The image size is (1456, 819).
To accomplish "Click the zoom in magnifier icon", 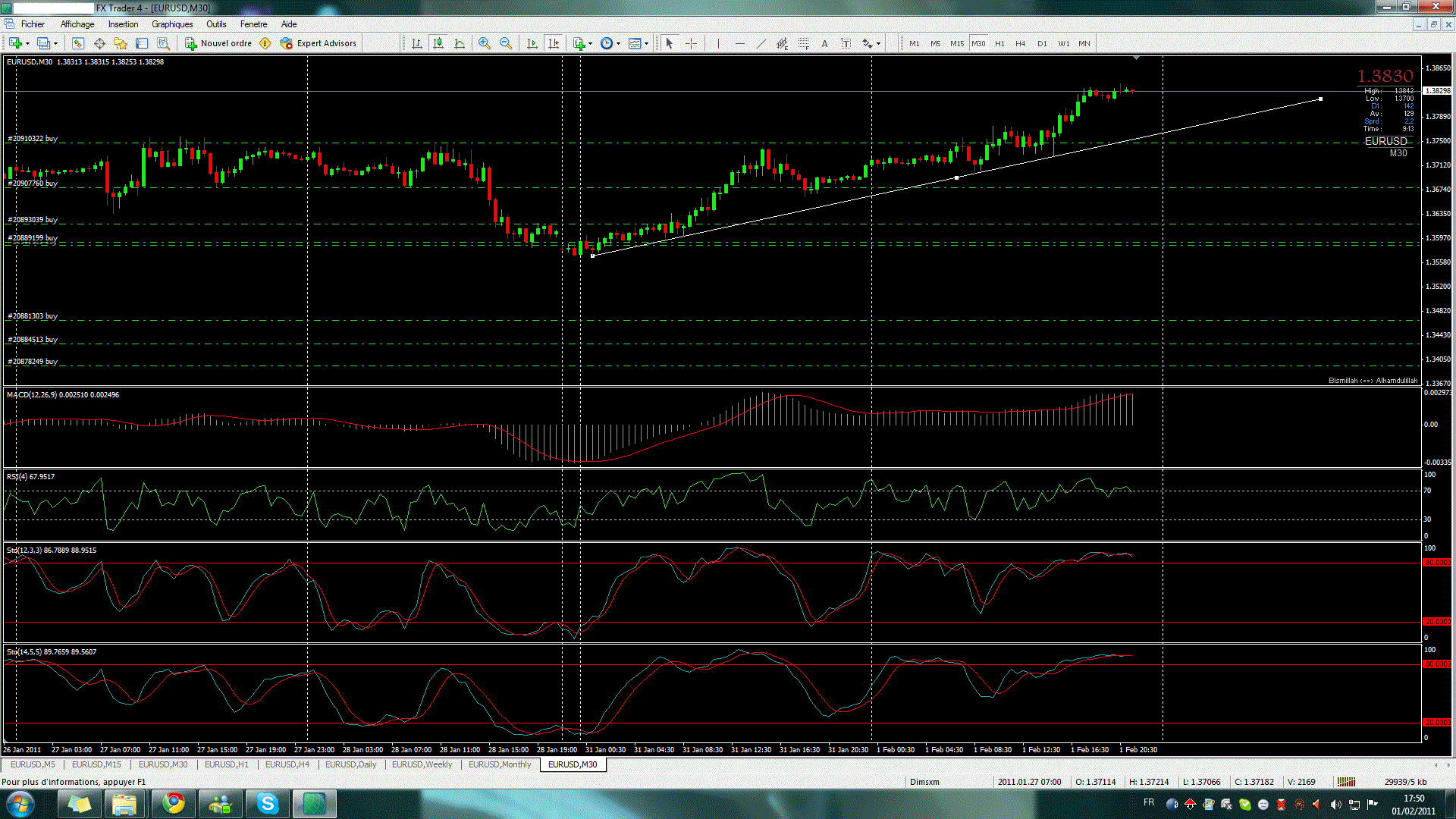I will [484, 43].
